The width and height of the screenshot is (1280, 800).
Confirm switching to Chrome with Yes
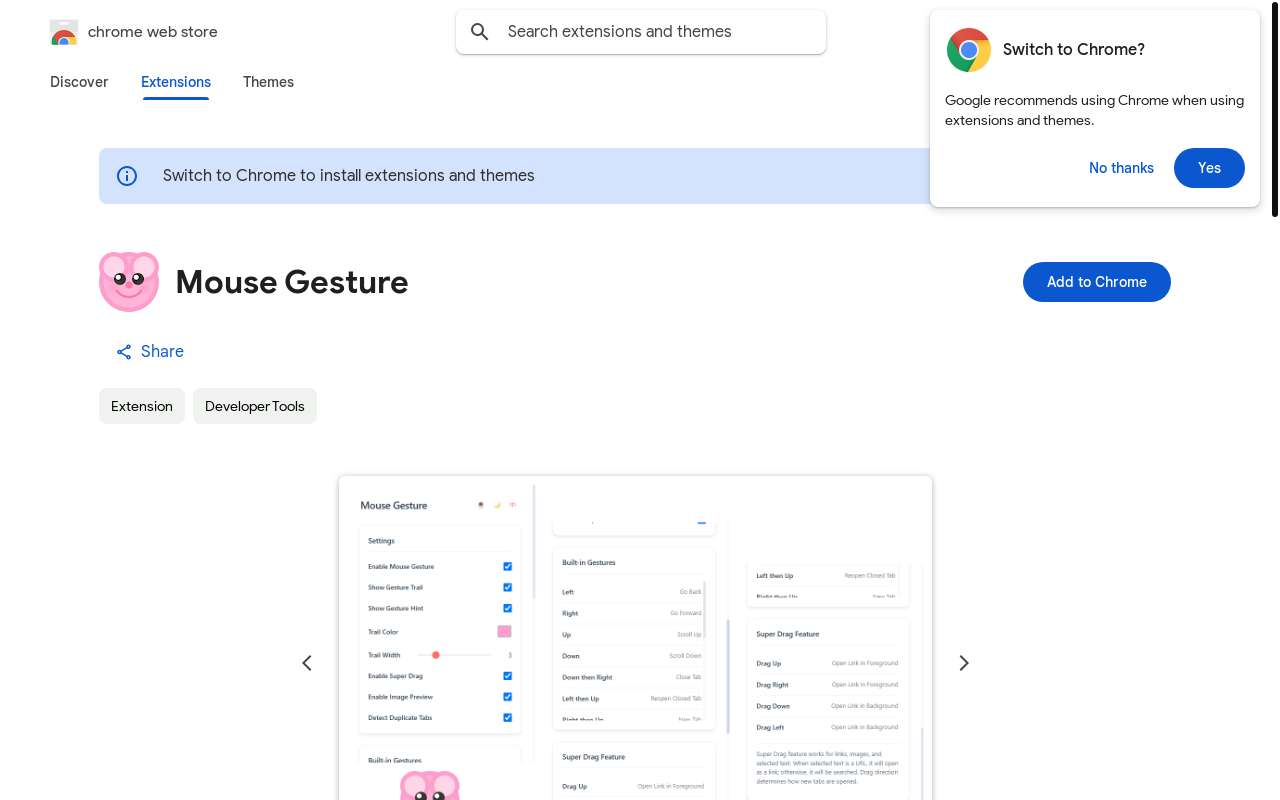coord(1209,168)
